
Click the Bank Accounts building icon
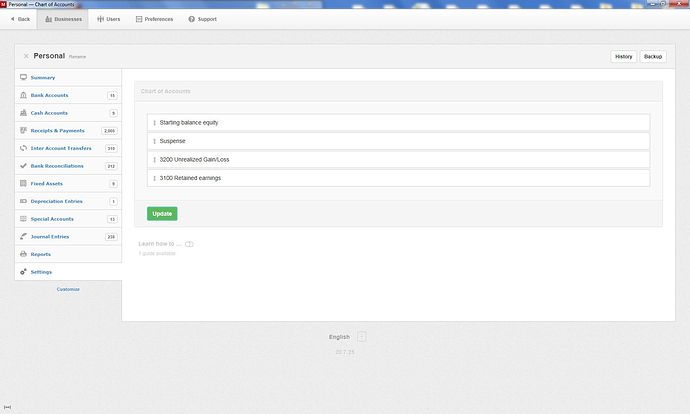tap(23, 95)
